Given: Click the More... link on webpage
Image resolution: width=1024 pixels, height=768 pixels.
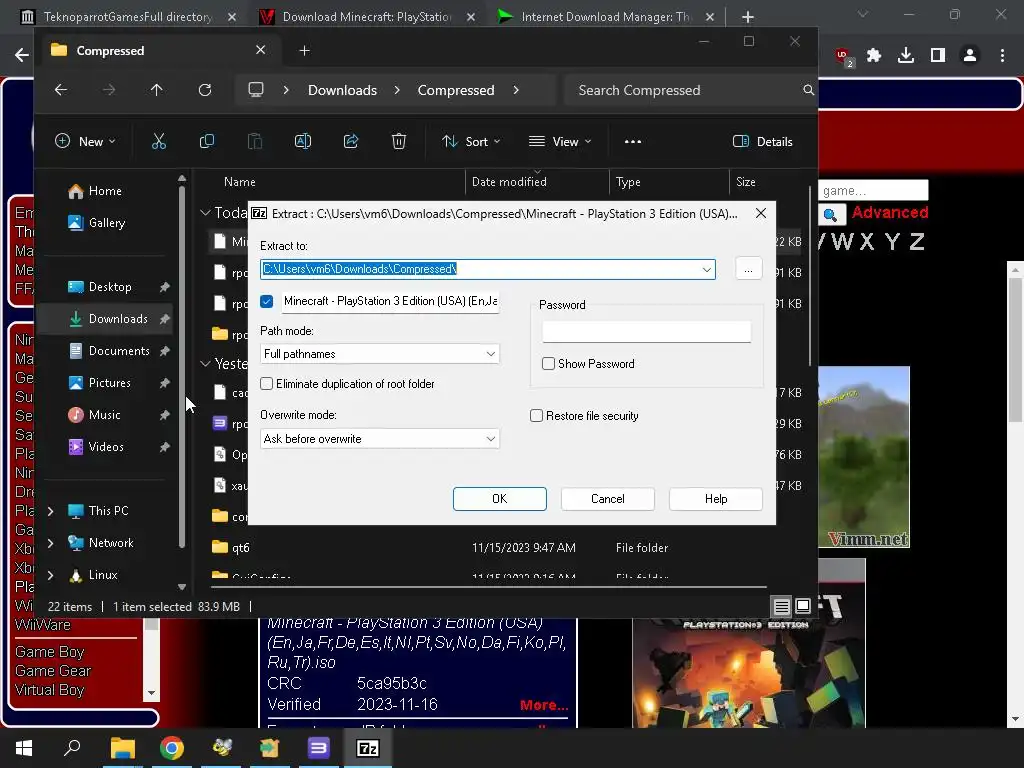Looking at the screenshot, I should coord(544,705).
